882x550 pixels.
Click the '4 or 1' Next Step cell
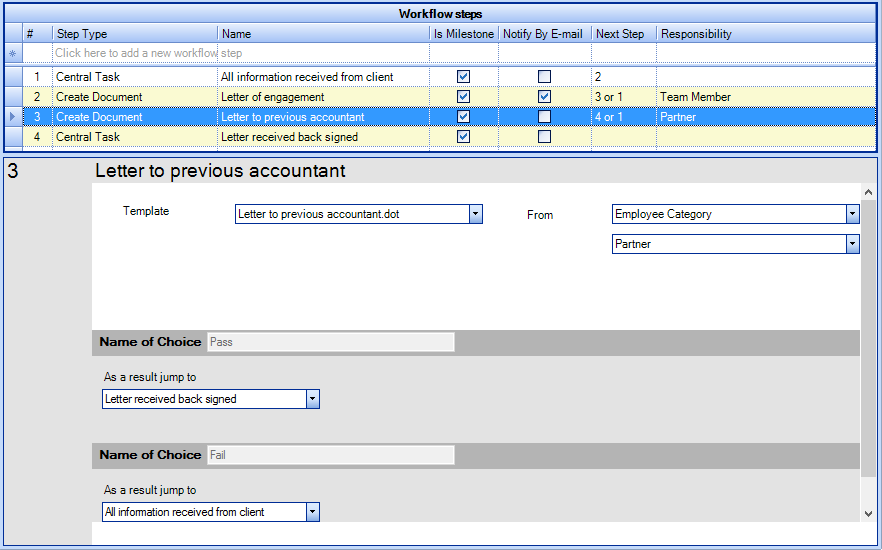pos(624,117)
